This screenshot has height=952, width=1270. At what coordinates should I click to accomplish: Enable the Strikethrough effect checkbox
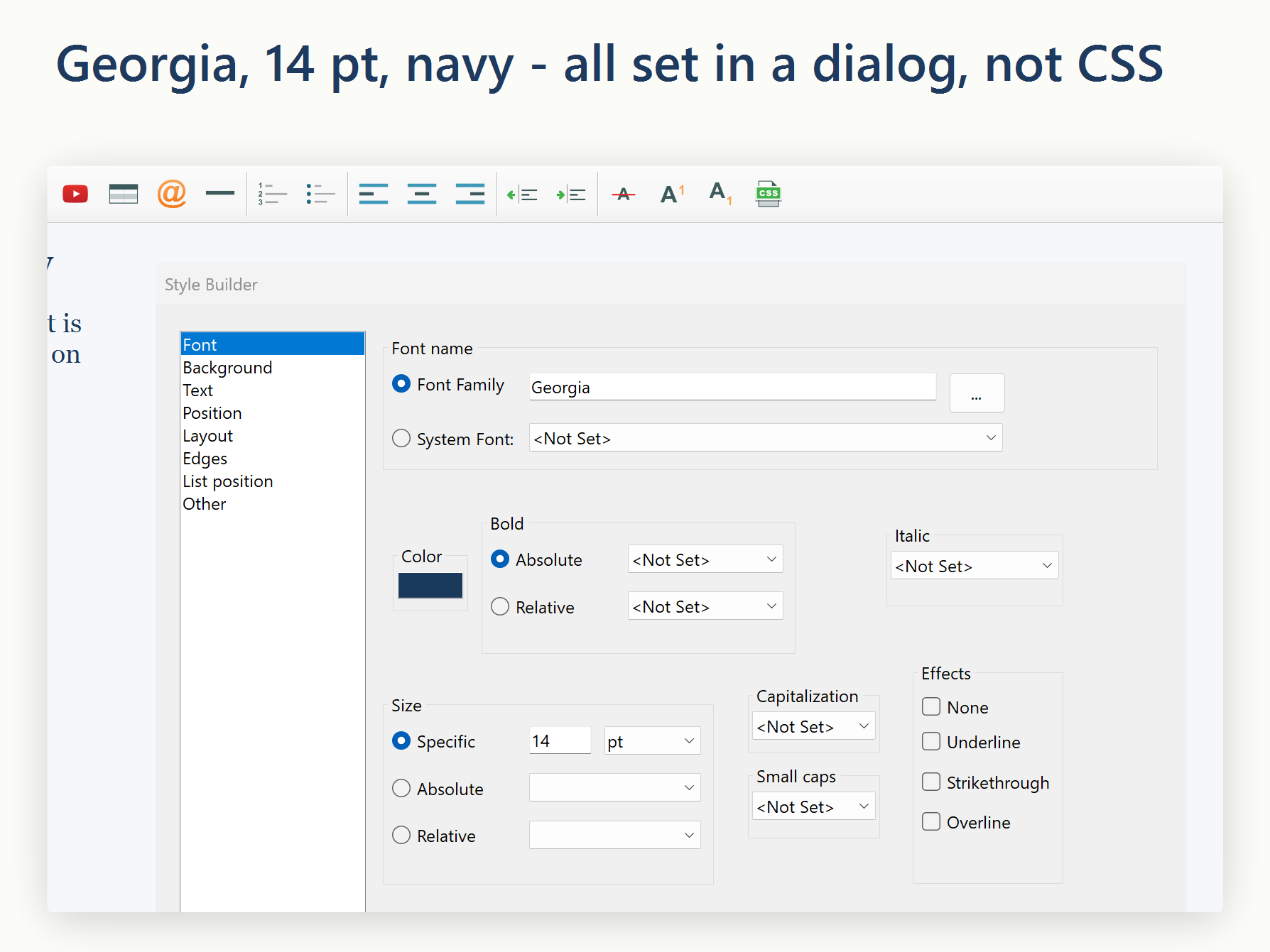coord(931,782)
